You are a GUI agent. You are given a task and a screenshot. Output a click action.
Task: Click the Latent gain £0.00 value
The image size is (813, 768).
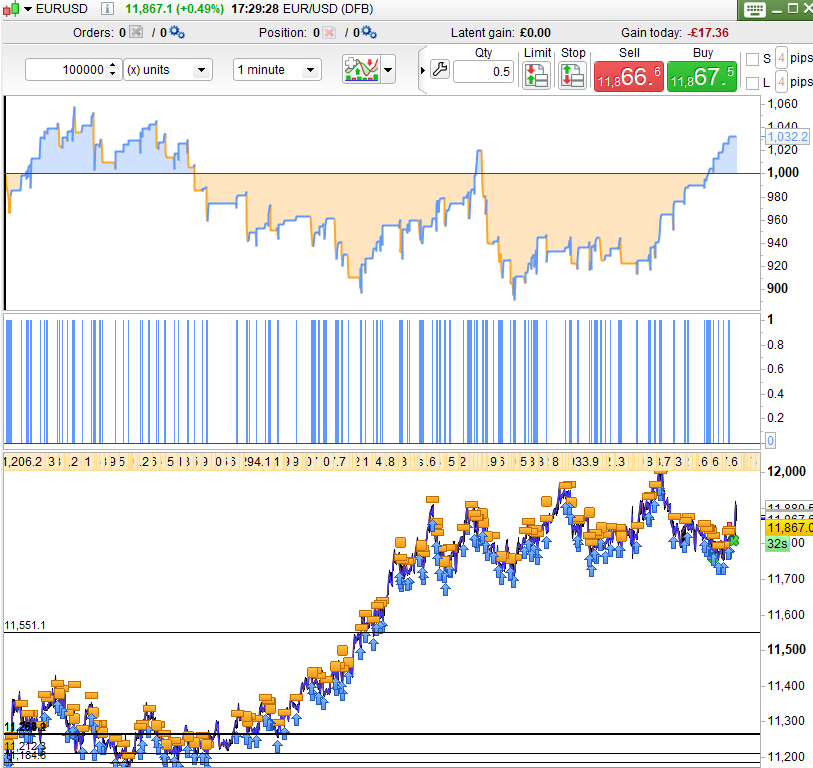tap(535, 33)
